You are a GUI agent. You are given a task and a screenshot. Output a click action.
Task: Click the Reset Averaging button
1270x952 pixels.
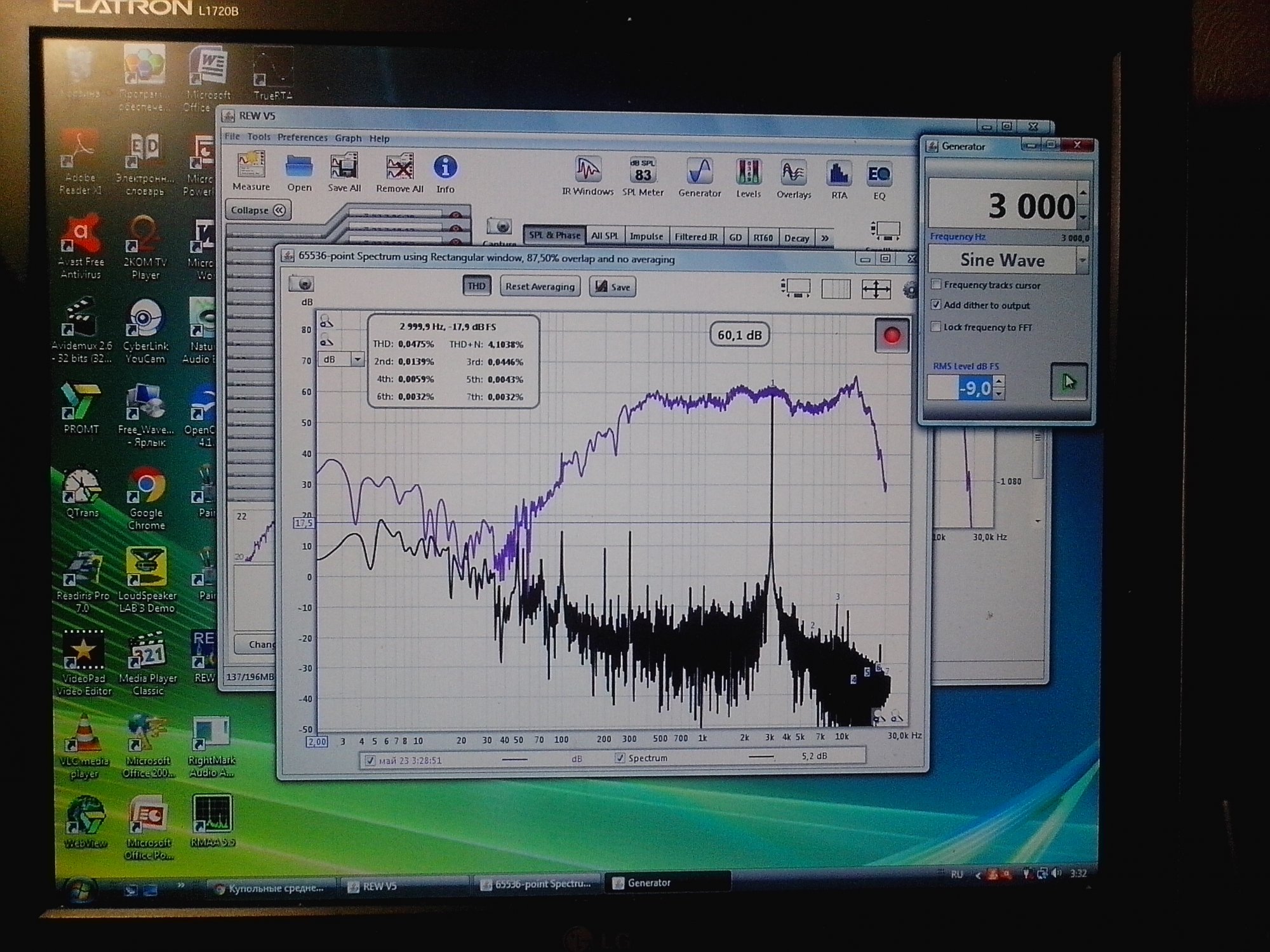(x=540, y=287)
